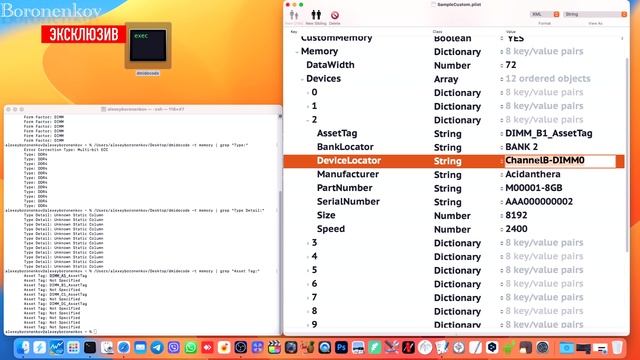The height and width of the screenshot is (360, 640).
Task: Select the Manufacturer key
Action: [348, 174]
